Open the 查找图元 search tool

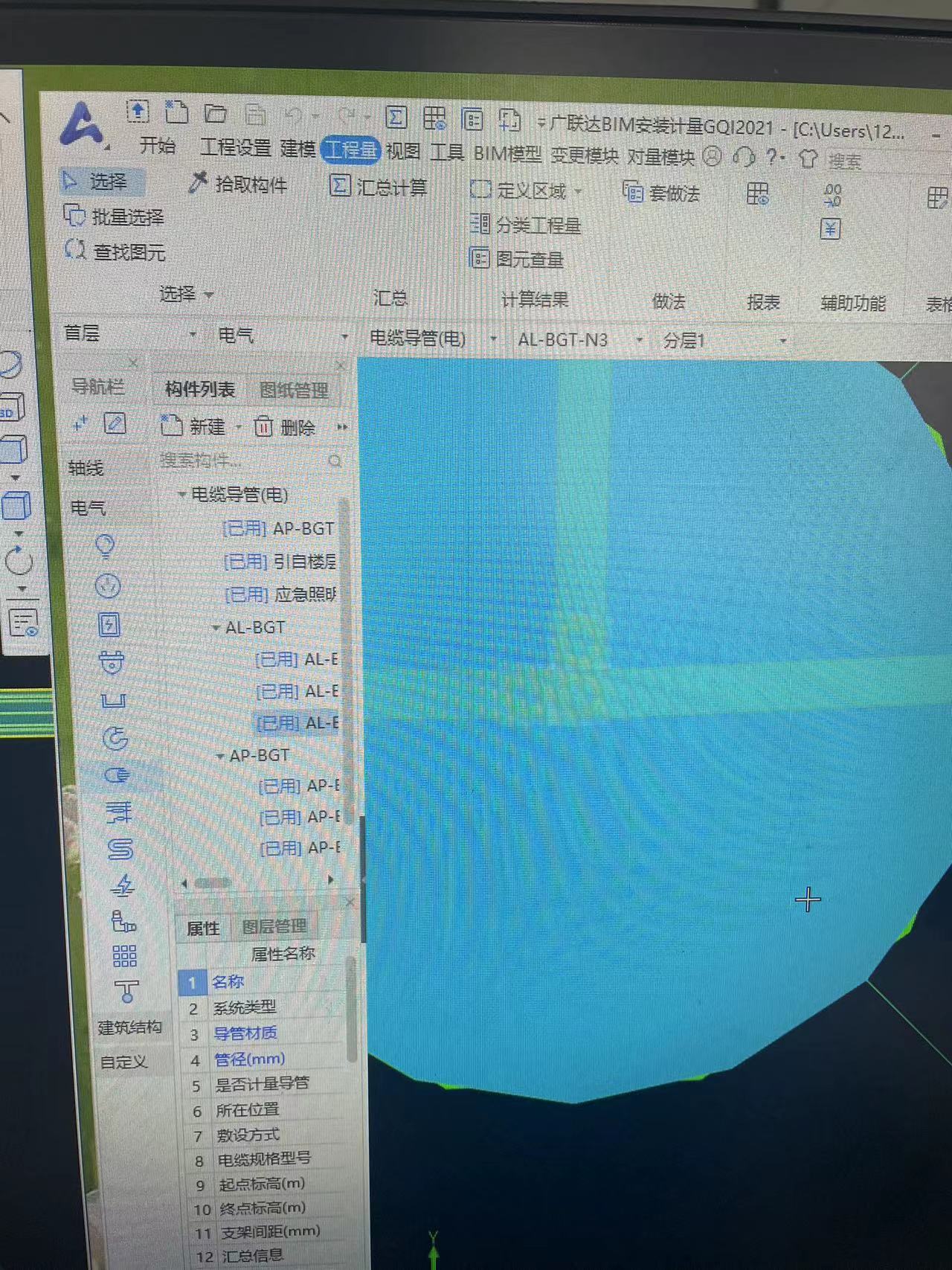tap(115, 251)
